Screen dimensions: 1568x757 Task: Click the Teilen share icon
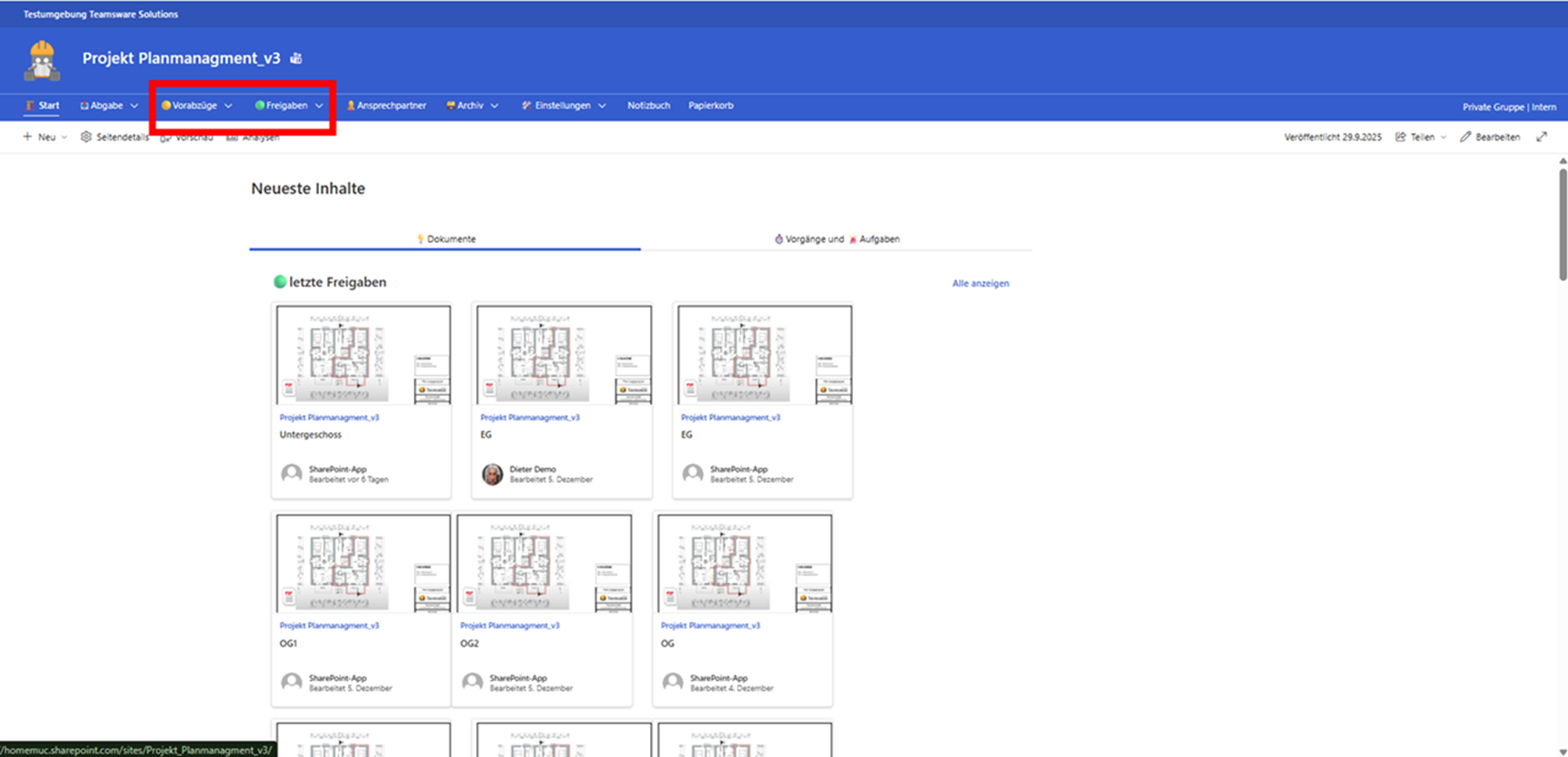coord(1400,136)
